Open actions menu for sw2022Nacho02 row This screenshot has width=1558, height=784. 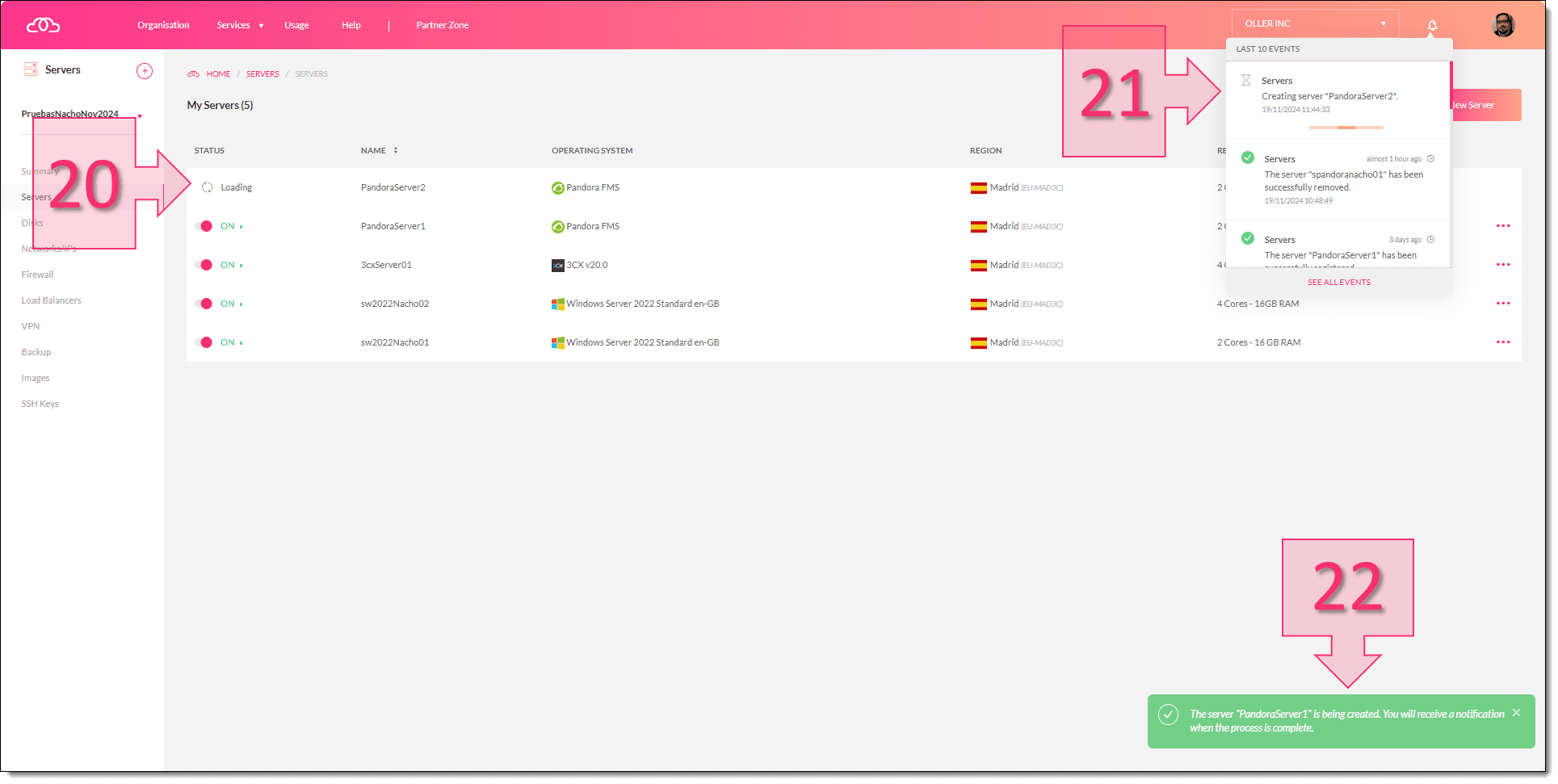[1502, 304]
